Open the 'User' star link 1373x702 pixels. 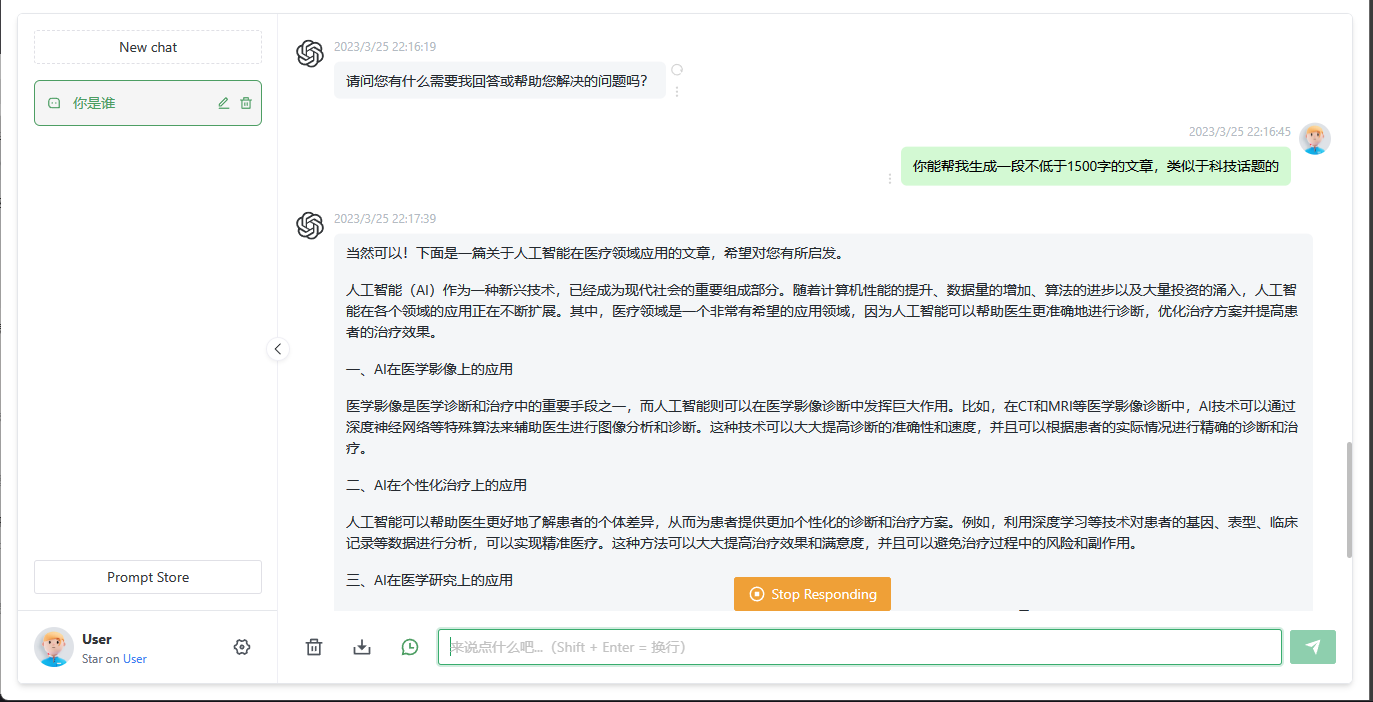[x=135, y=659]
